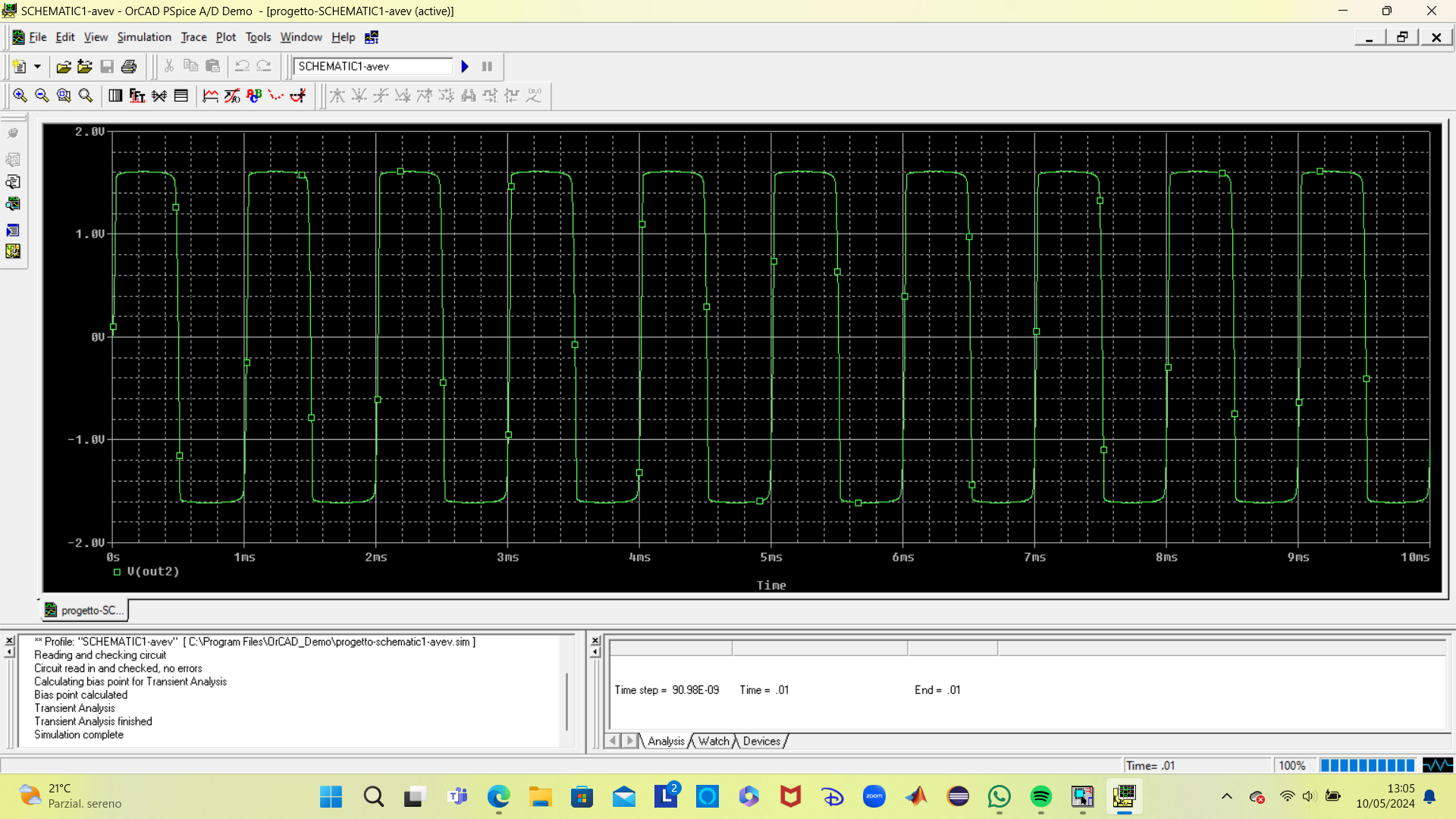The image size is (1456, 819).
Task: Click the Text Label ABC icon
Action: [254, 96]
